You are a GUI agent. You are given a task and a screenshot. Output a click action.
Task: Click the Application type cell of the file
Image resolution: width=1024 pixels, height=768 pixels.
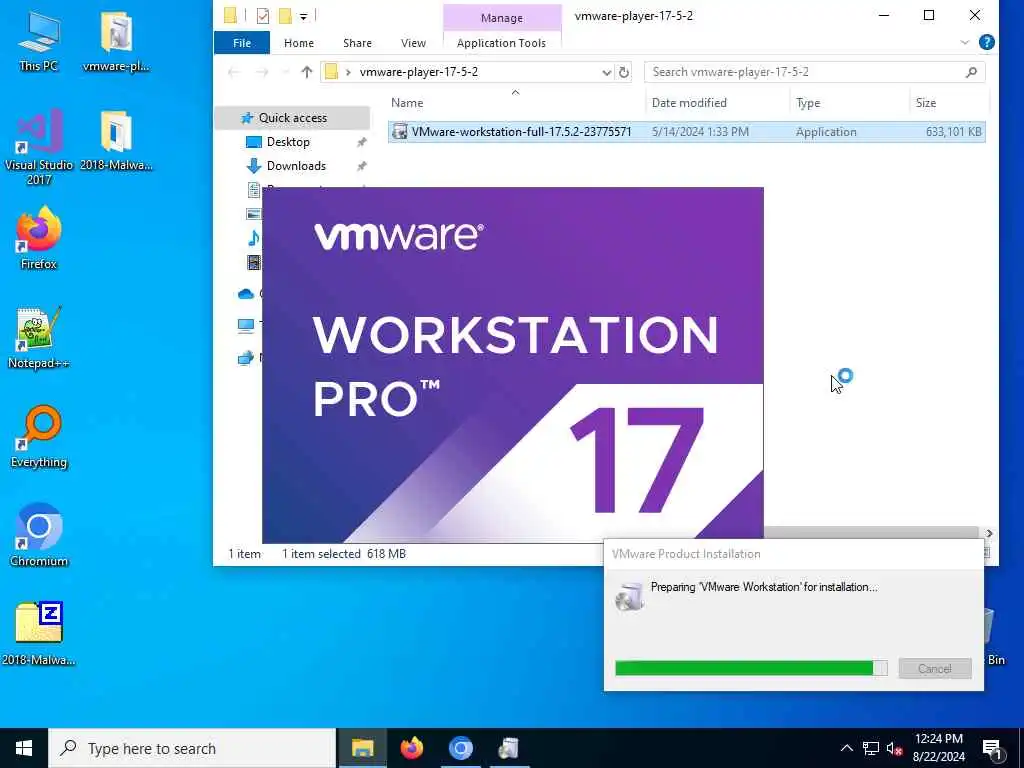825,132
